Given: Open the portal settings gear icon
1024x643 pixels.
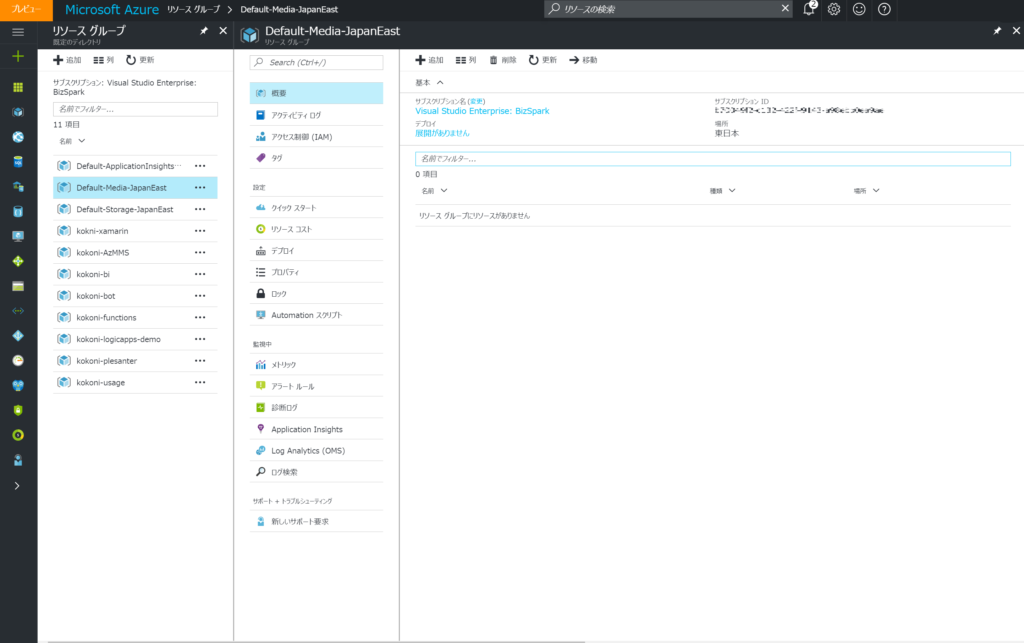Looking at the screenshot, I should [x=834, y=9].
